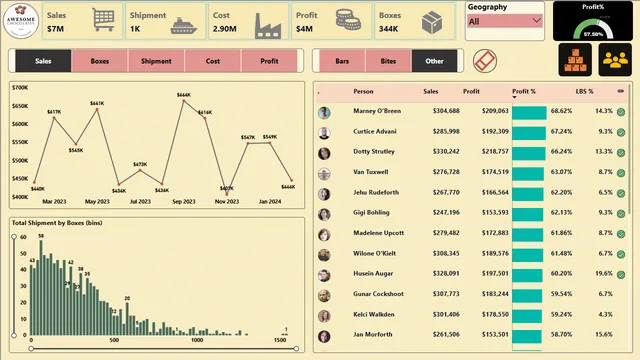
Task: Select the Profit measure button
Action: (269, 61)
